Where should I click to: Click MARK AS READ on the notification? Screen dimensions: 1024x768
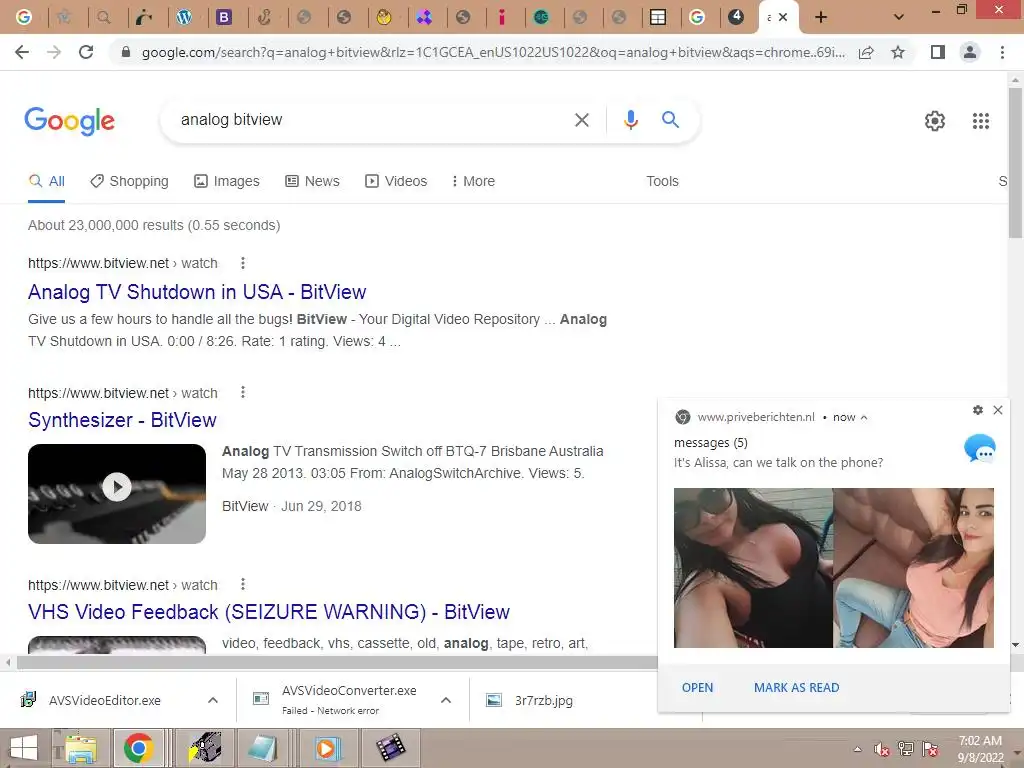tap(797, 688)
